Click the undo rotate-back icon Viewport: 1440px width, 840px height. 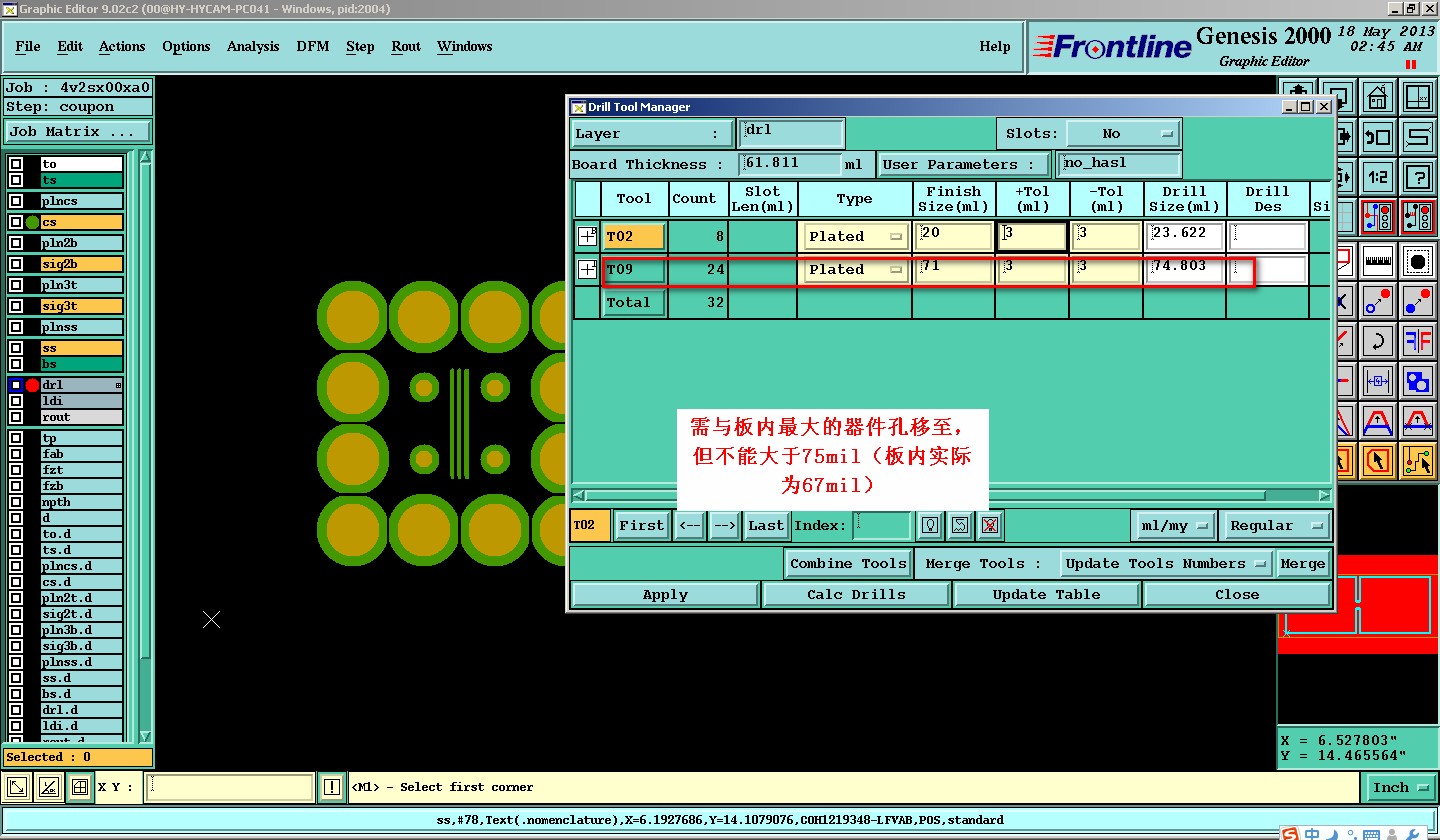tap(1378, 137)
